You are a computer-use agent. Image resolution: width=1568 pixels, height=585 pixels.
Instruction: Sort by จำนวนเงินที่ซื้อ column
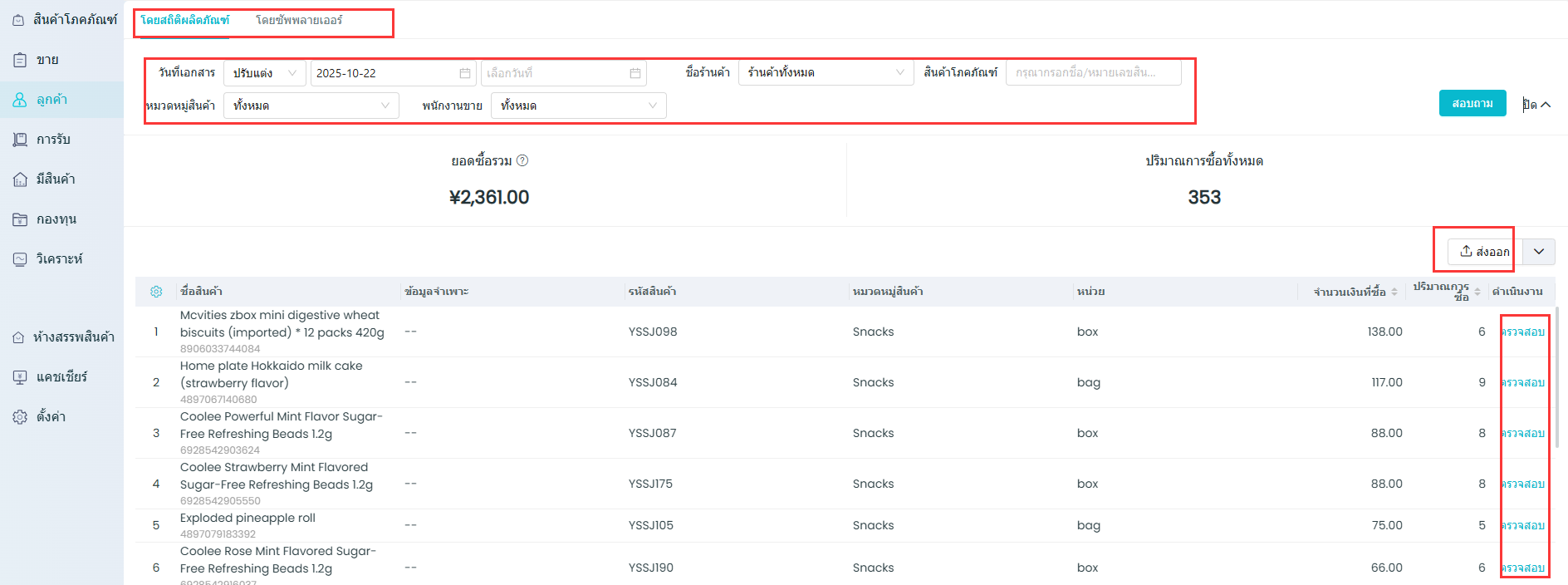tap(1394, 292)
